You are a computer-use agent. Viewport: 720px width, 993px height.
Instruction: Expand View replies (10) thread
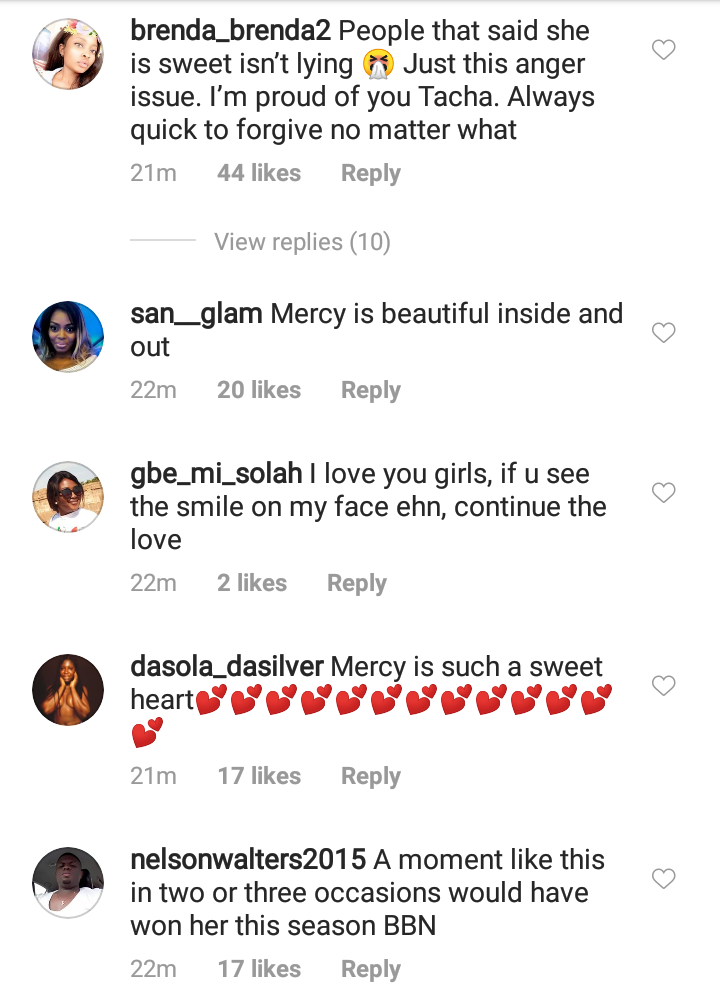(302, 241)
